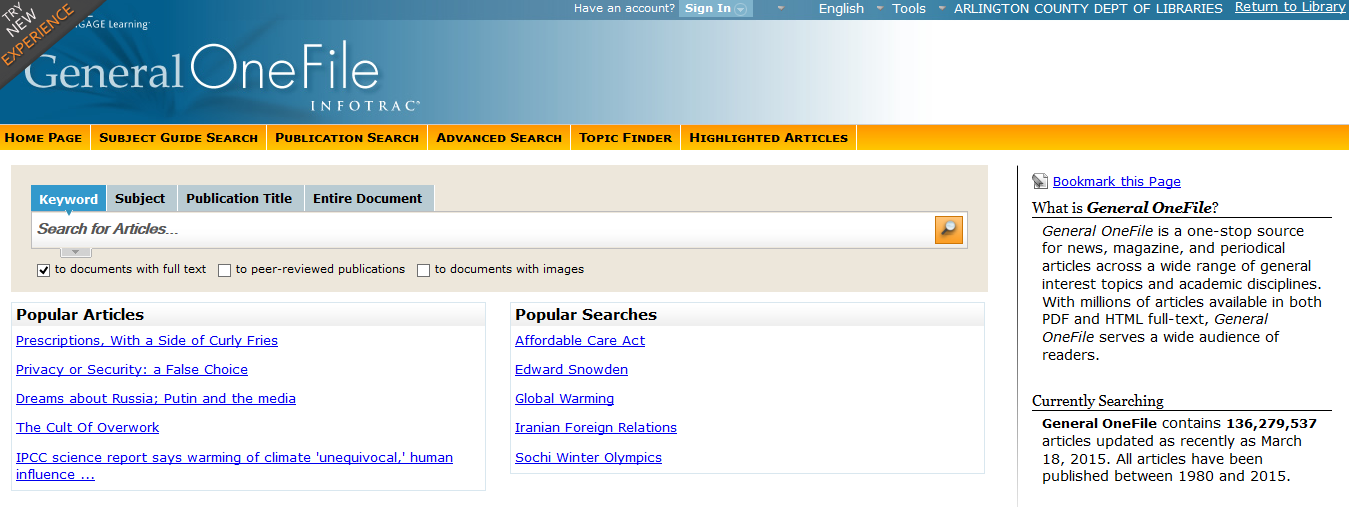Check the documents with images checkbox
Viewport: 1349px width, 507px height.
click(424, 270)
